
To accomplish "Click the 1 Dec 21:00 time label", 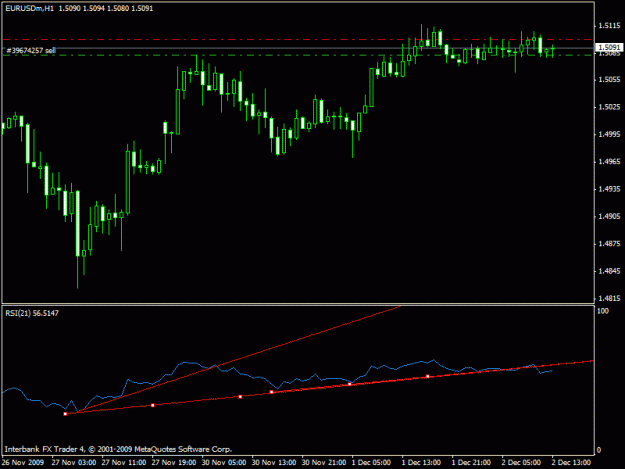I will [471, 462].
